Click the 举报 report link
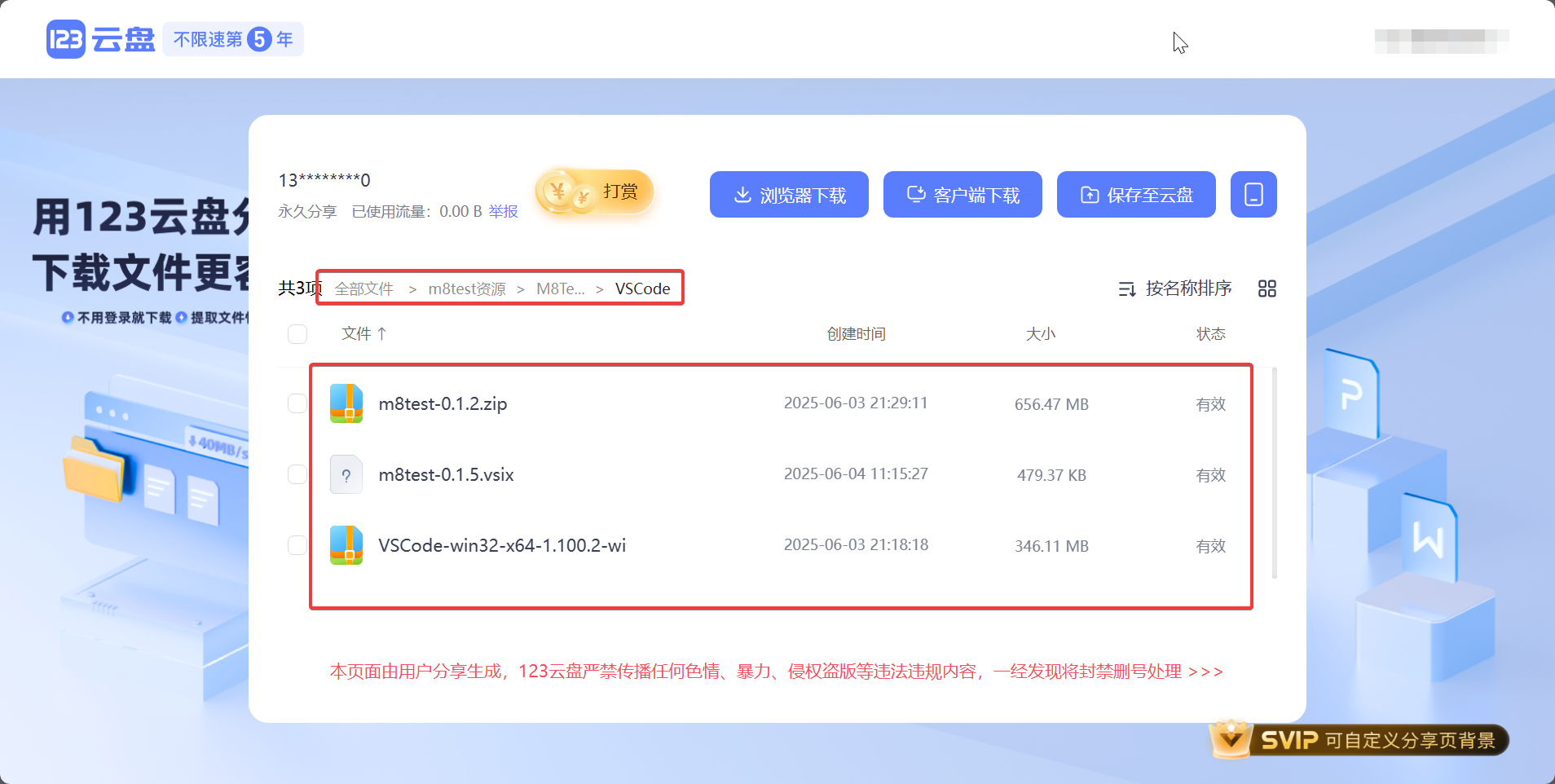 pyautogui.click(x=503, y=212)
